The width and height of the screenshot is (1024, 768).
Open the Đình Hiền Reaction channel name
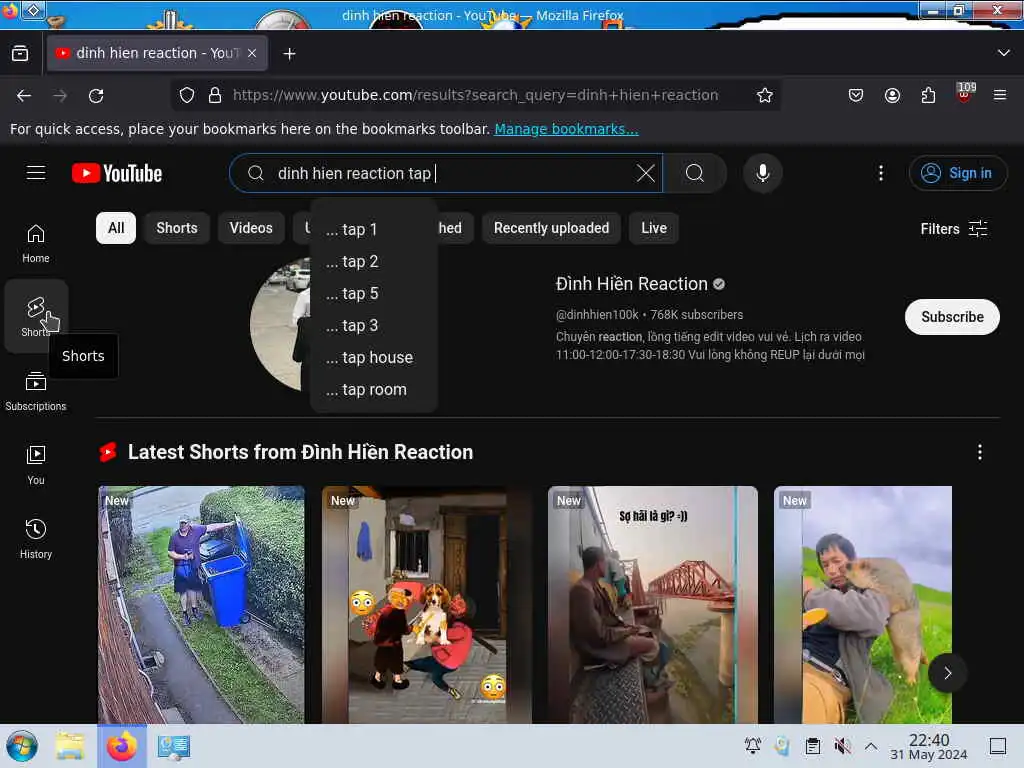tap(632, 284)
